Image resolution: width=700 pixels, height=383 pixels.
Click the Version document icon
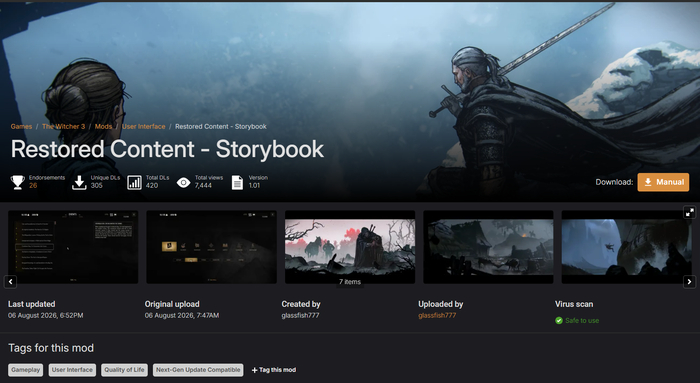[x=237, y=182]
